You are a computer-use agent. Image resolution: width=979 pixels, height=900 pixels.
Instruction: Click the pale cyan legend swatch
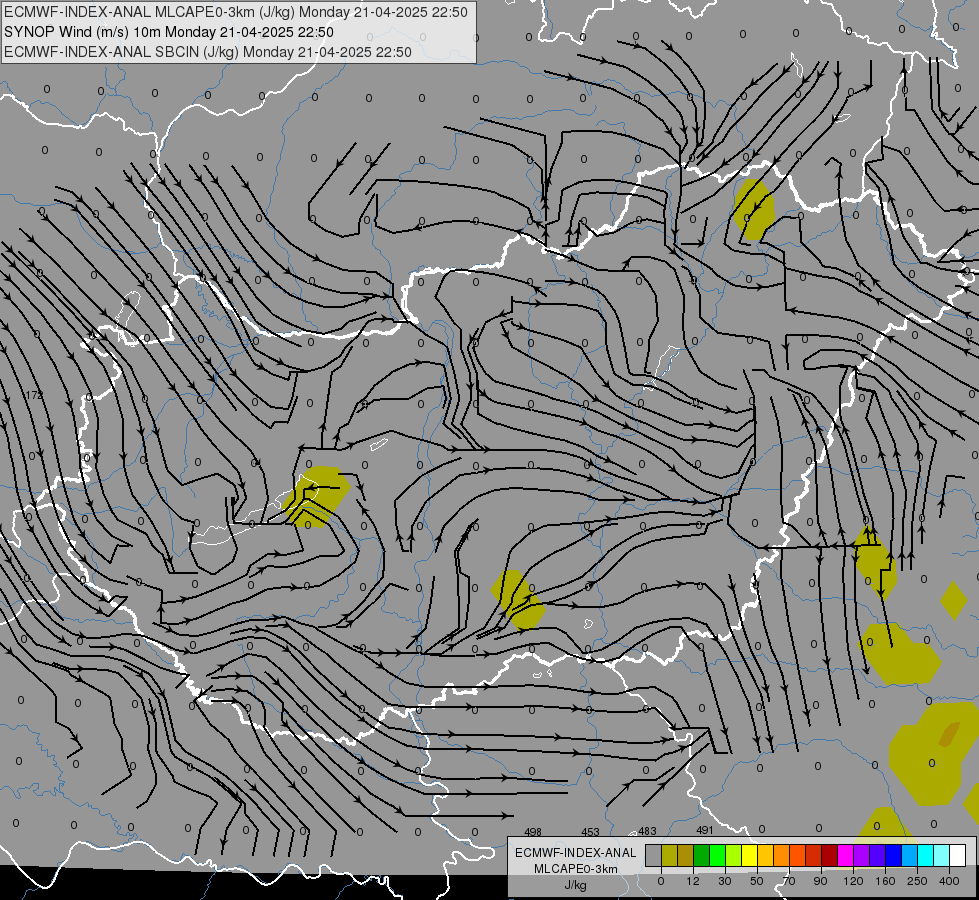pyautogui.click(x=942, y=855)
